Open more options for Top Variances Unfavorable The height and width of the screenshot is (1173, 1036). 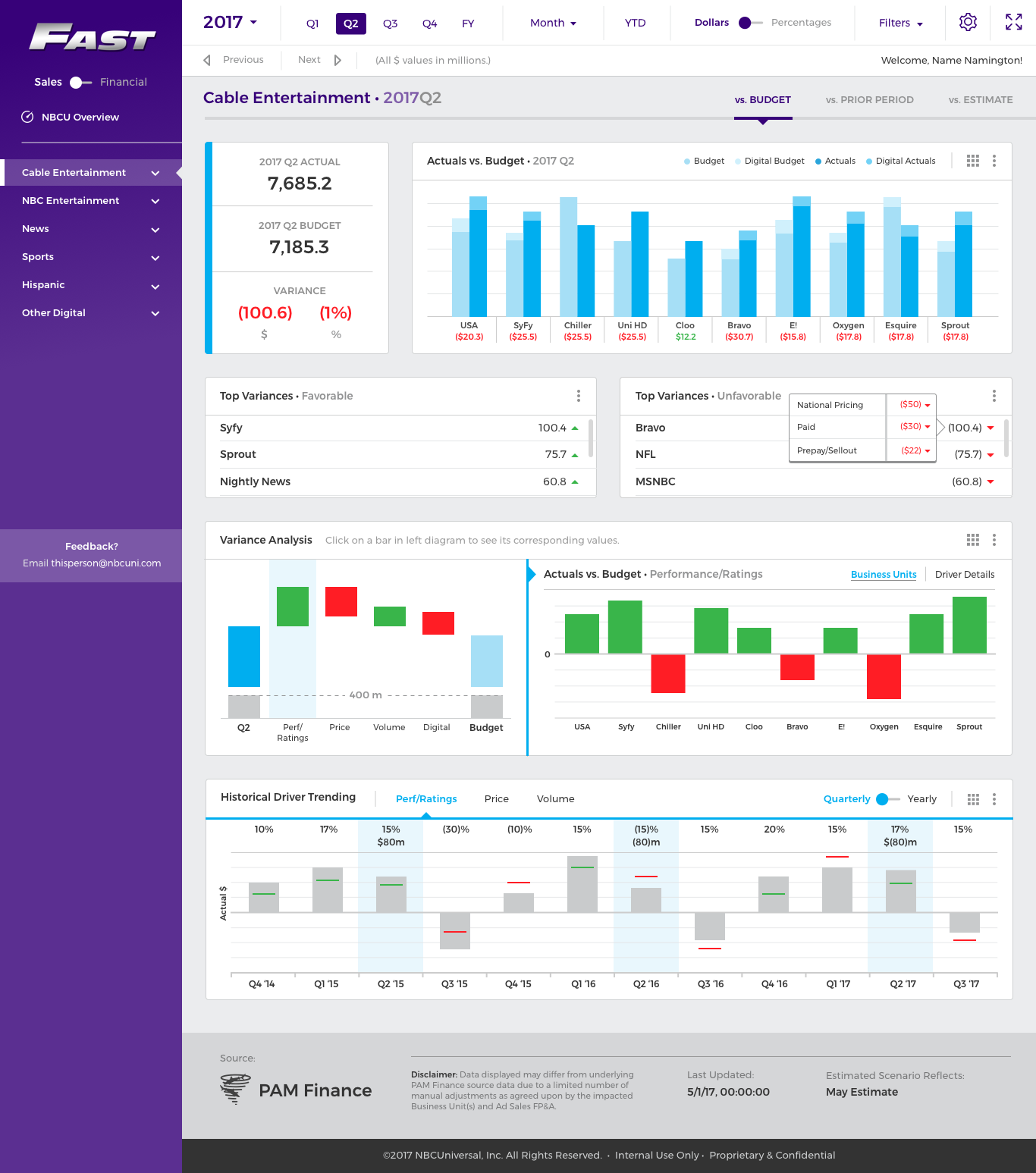[994, 396]
